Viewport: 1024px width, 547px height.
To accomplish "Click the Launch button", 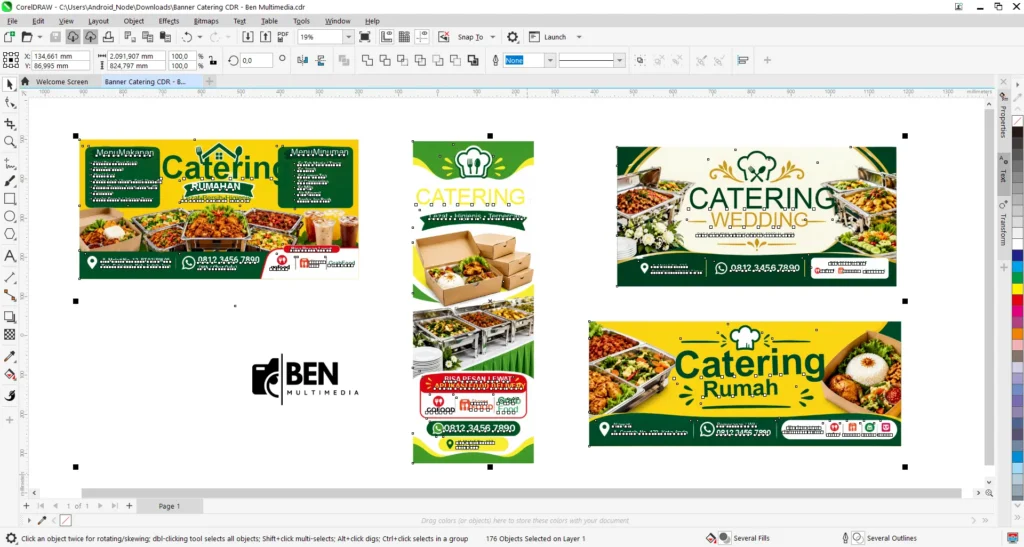I will point(548,37).
